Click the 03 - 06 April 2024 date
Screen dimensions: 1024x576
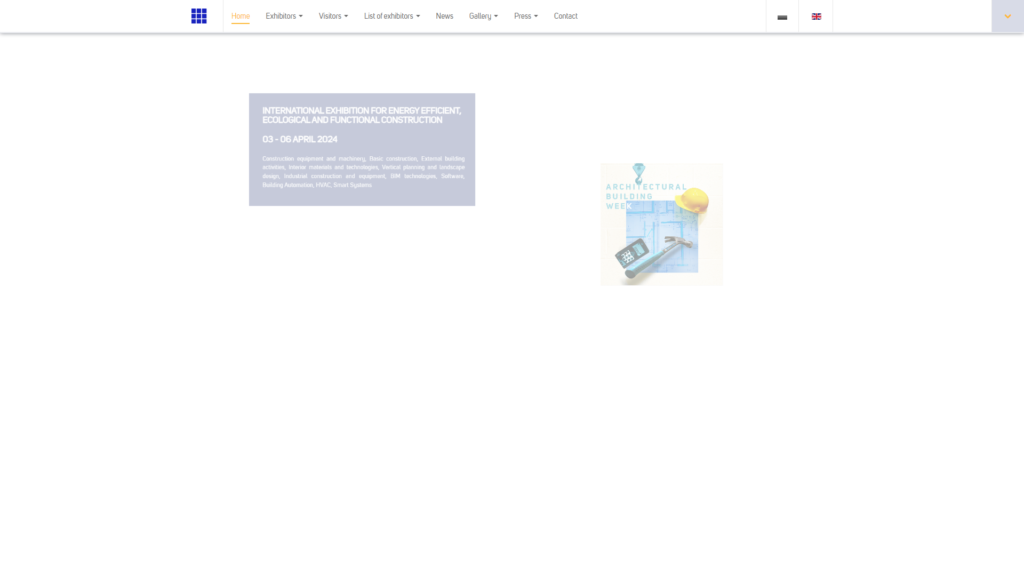[300, 139]
